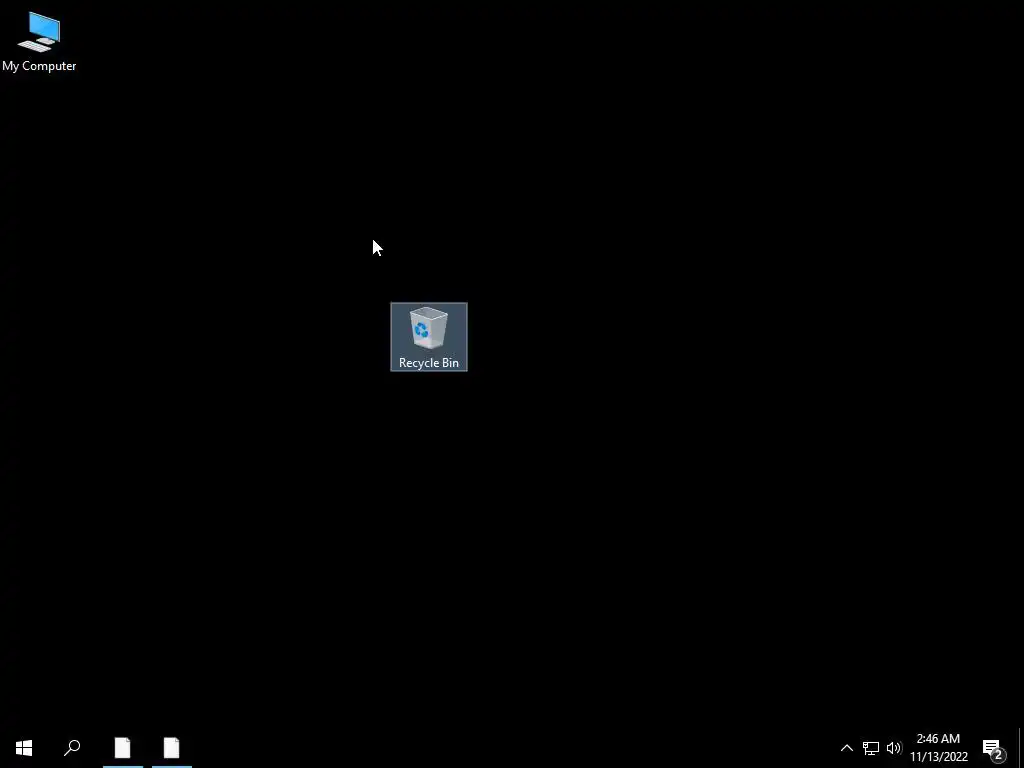Select the My Computer desktop icon
Image resolution: width=1024 pixels, height=768 pixels.
point(39,42)
